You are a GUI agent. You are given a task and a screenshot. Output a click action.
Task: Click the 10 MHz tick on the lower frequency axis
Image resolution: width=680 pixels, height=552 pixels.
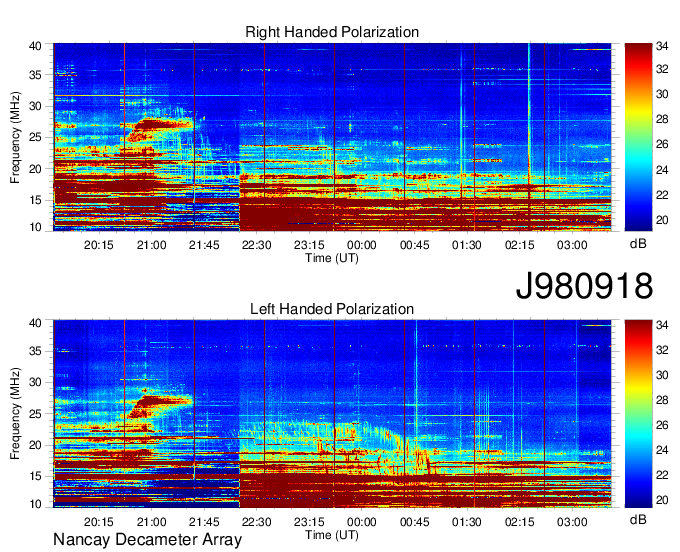click(x=36, y=504)
